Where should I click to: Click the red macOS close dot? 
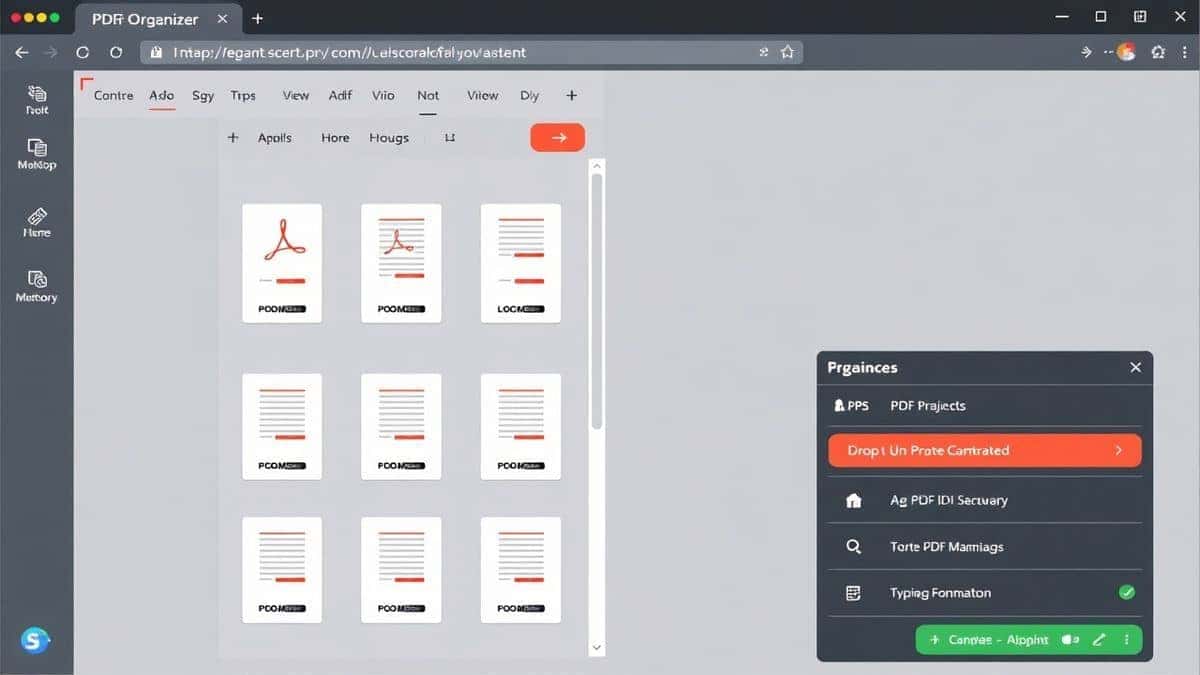(14, 18)
